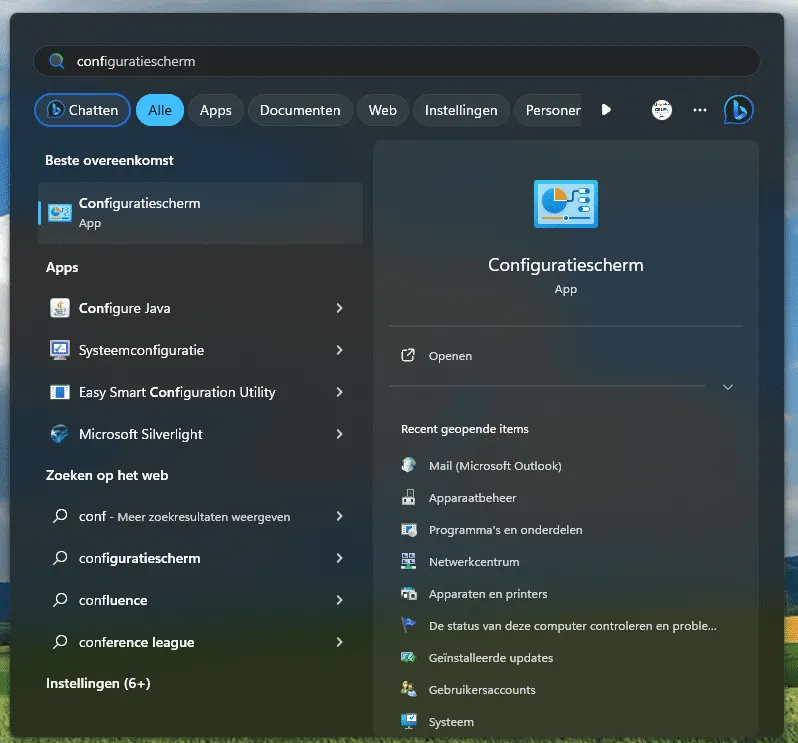Switch to the Apps filter tab

click(x=215, y=110)
